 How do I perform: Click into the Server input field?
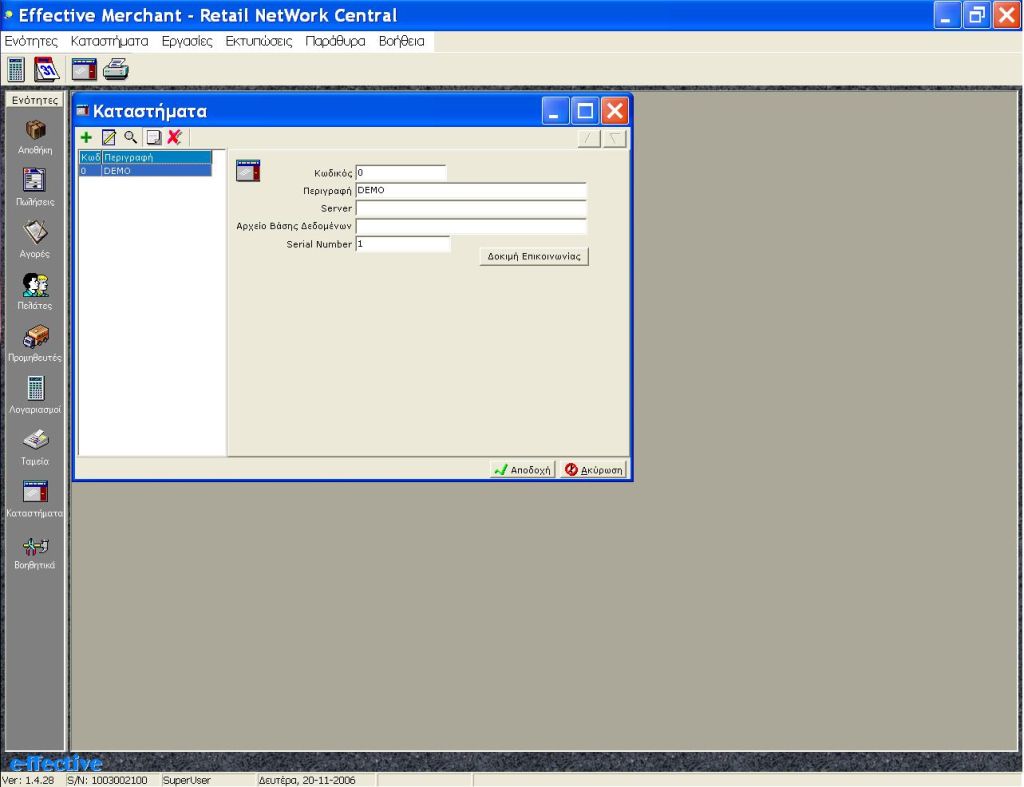[x=470, y=208]
